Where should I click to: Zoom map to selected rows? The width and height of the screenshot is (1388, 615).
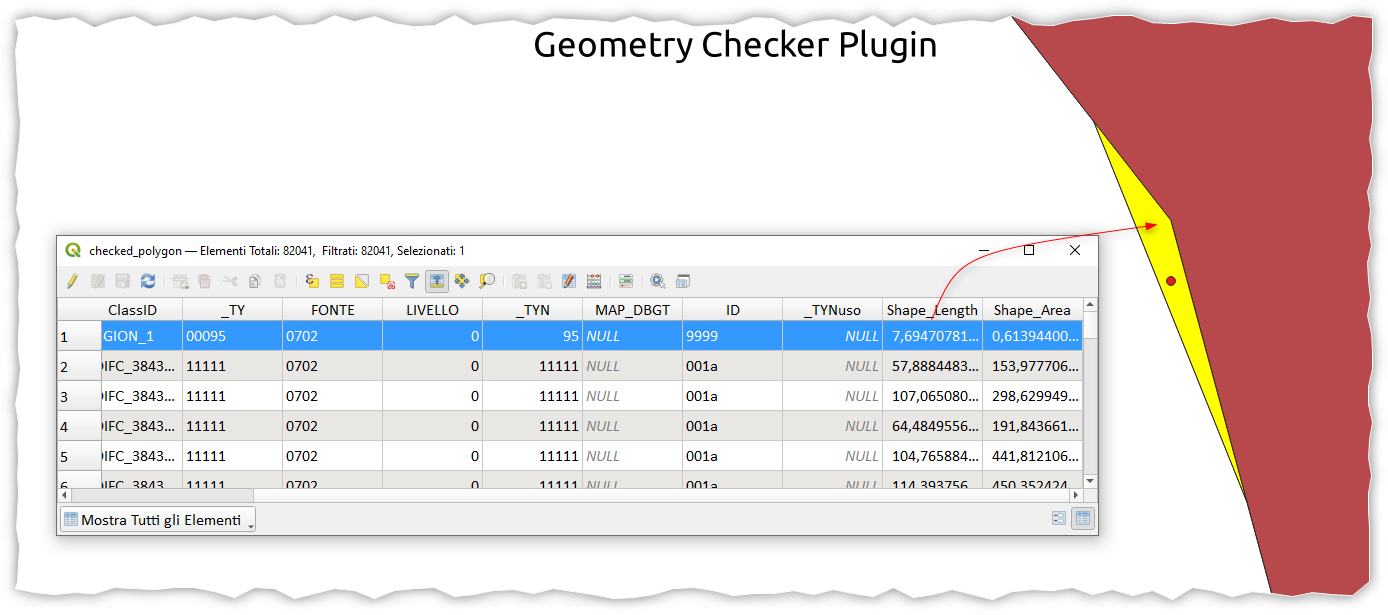[x=487, y=282]
